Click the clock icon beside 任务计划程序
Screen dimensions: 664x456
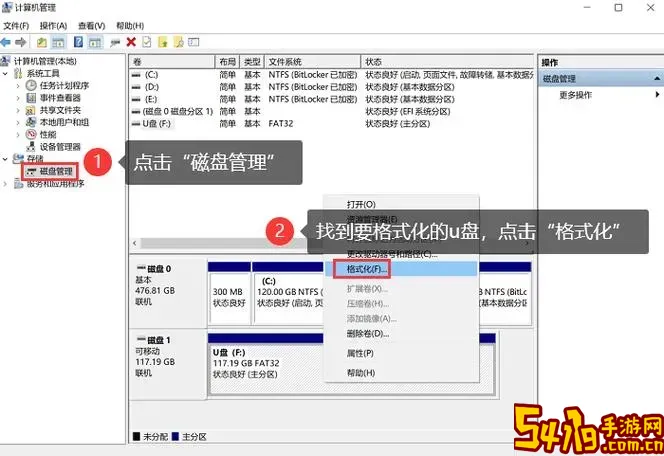tap(31, 85)
